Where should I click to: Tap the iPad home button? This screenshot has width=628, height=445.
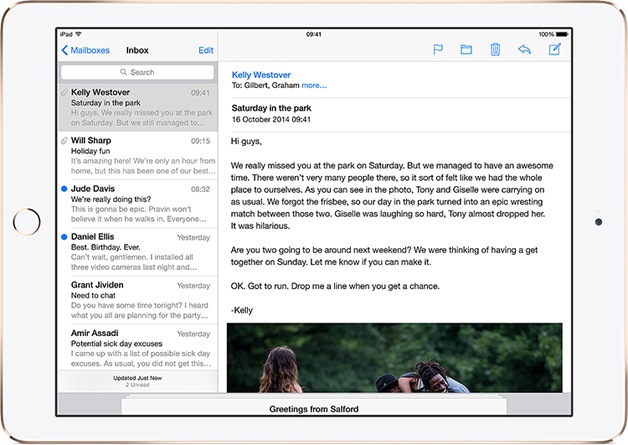coord(27,221)
